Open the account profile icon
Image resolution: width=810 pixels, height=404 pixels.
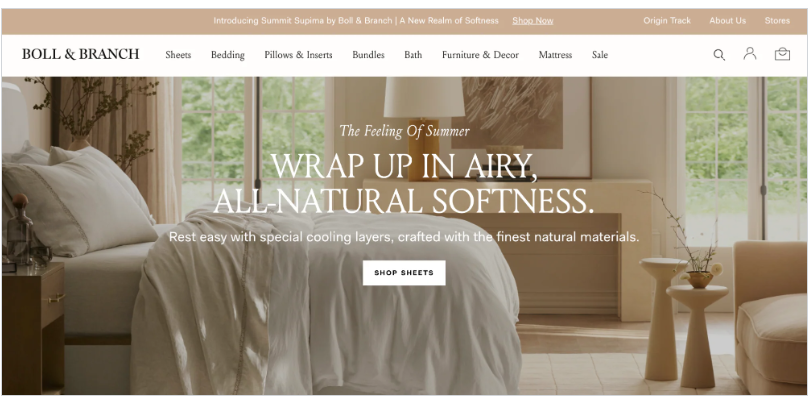(750, 53)
